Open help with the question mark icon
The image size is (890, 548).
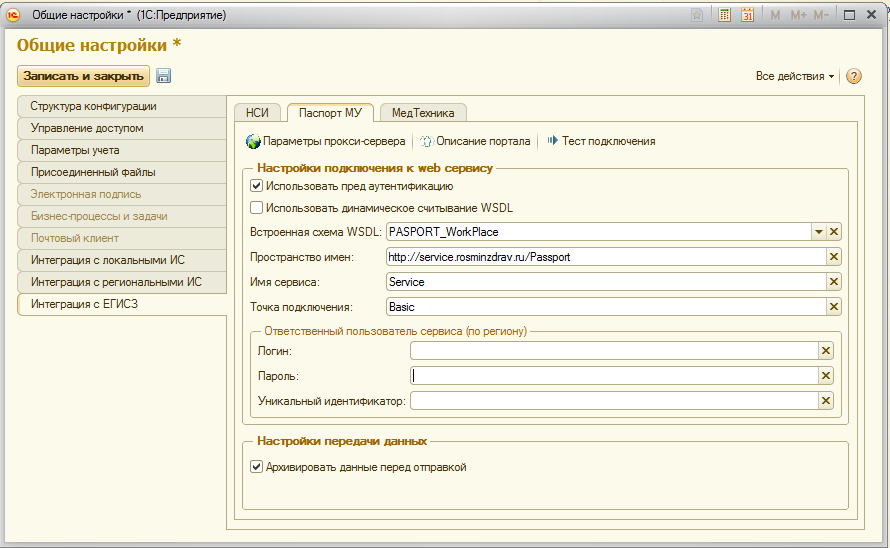853,76
